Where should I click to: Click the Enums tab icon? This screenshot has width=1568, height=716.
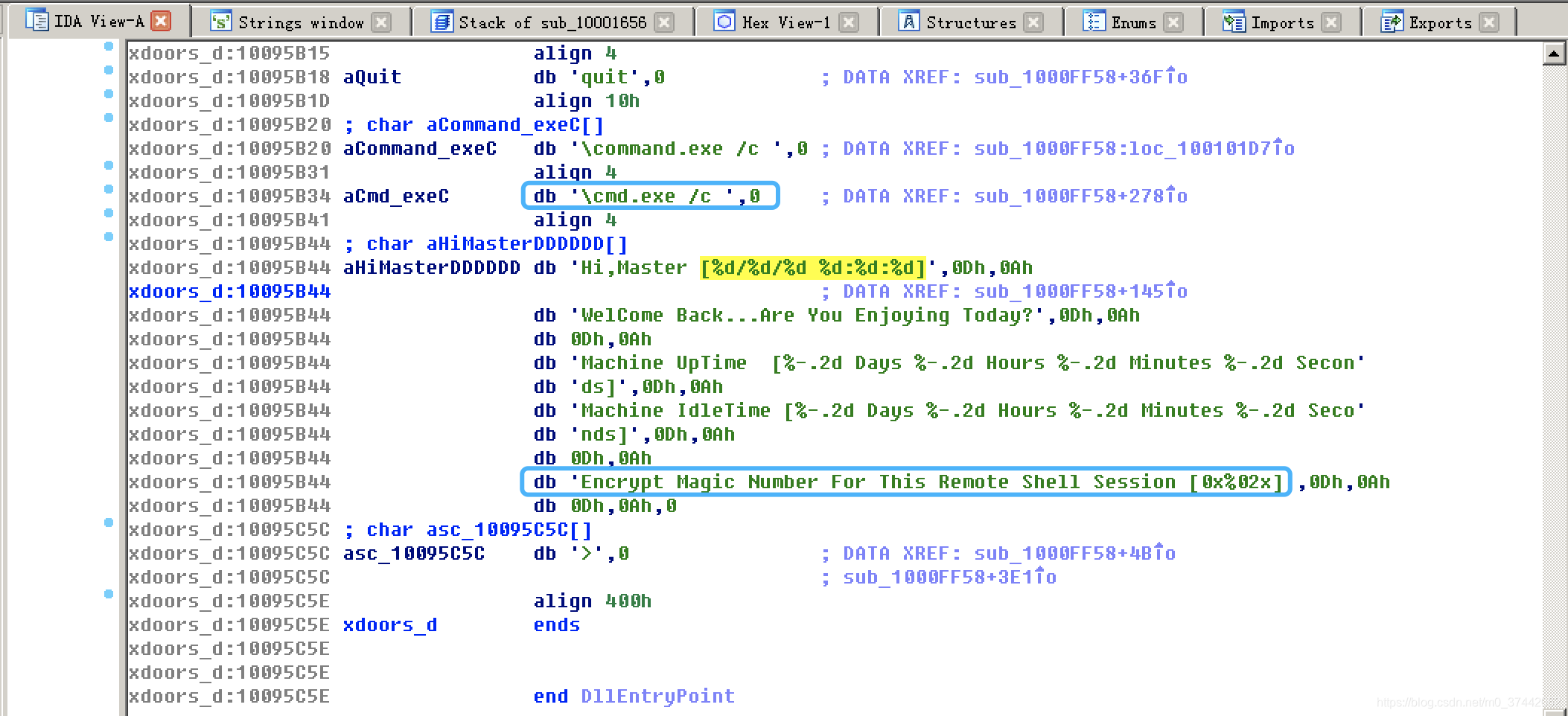point(1094,22)
